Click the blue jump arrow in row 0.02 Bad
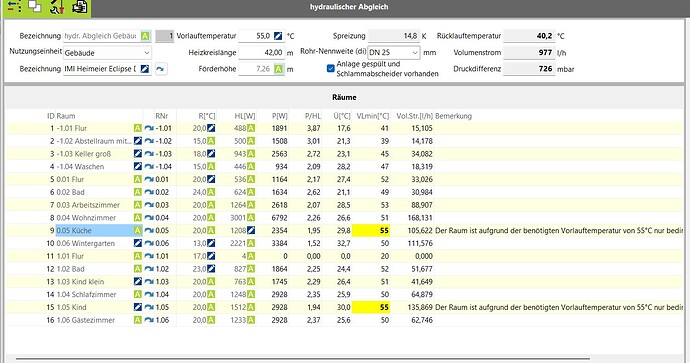Image resolution: width=690 pixels, height=363 pixels. click(149, 192)
